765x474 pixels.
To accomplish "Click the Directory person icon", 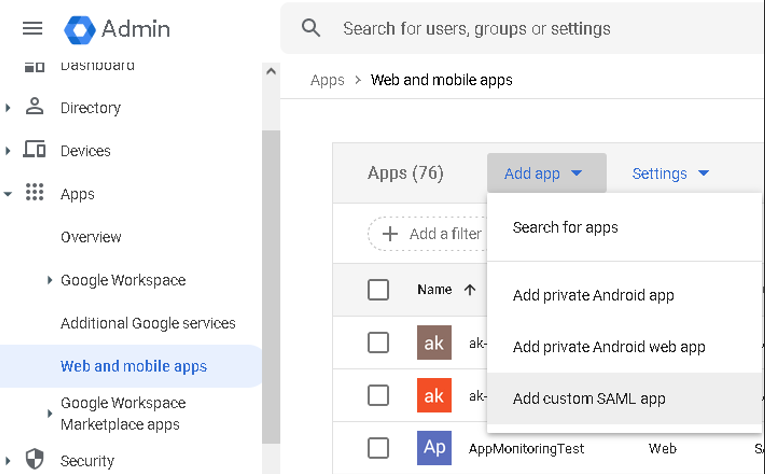I will click(35, 107).
